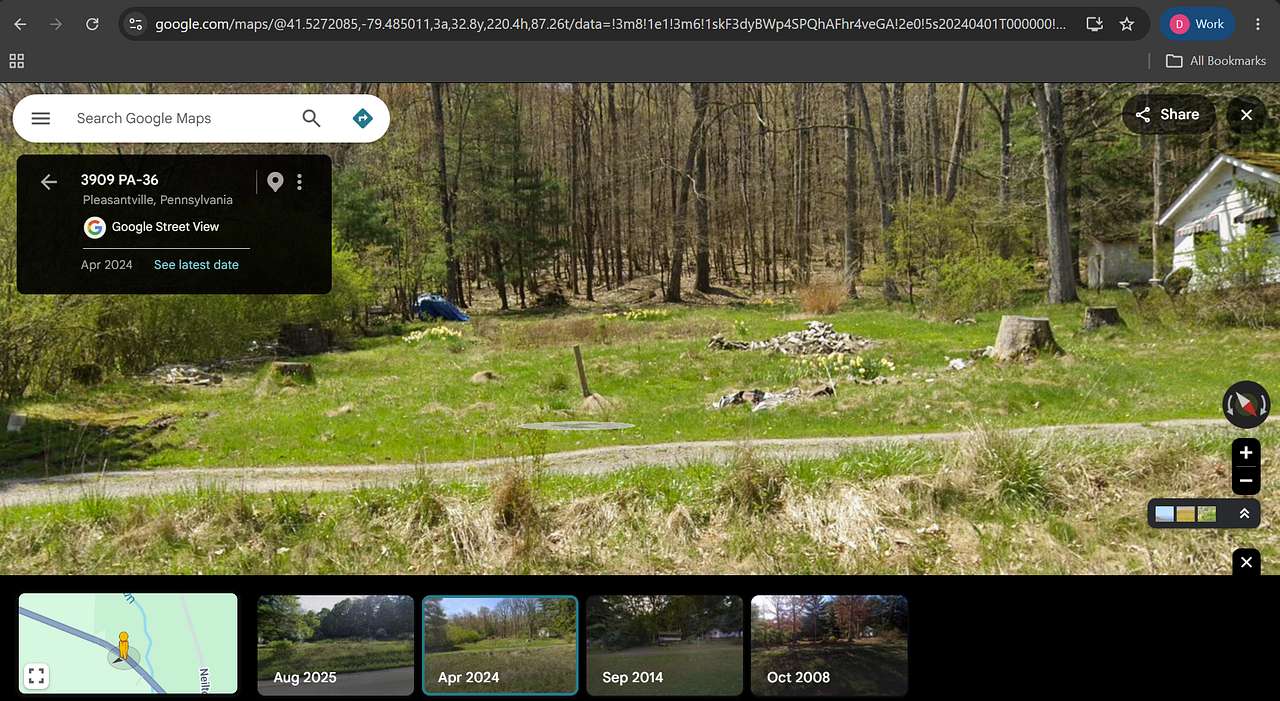1280x701 pixels.
Task: Click the Pleasantville, Pennsylvania text
Action: point(158,200)
